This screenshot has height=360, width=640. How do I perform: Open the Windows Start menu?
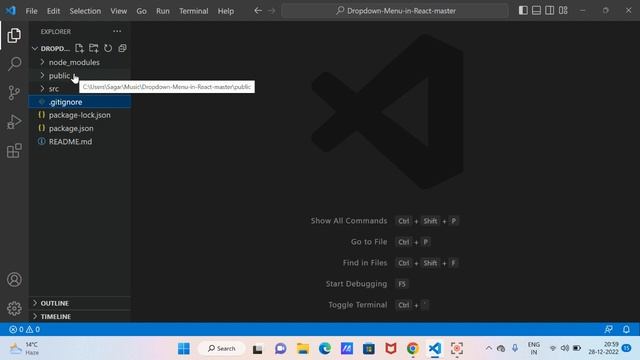click(x=184, y=349)
